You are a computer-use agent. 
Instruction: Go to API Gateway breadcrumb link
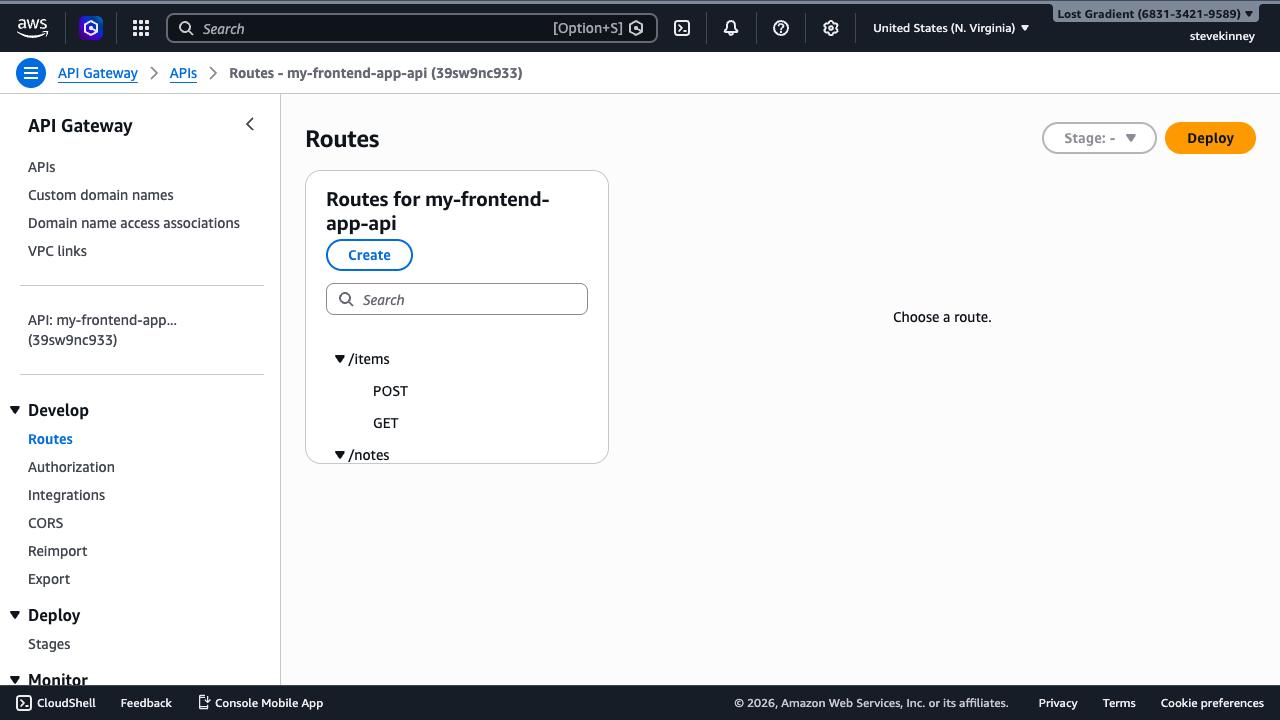(98, 73)
